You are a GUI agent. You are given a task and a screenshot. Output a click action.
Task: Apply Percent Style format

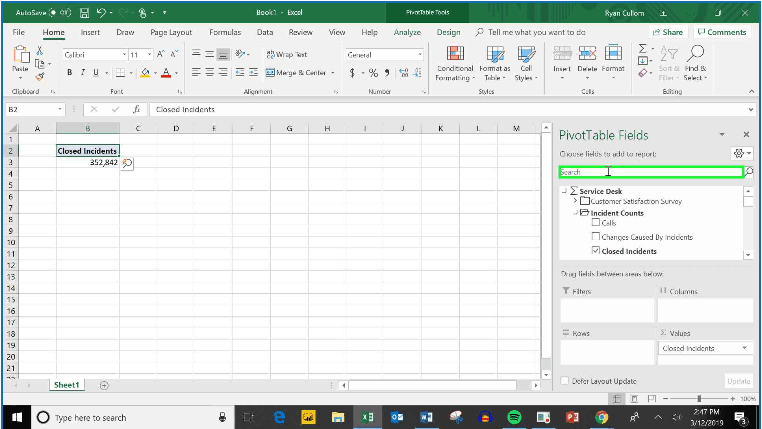tap(373, 73)
